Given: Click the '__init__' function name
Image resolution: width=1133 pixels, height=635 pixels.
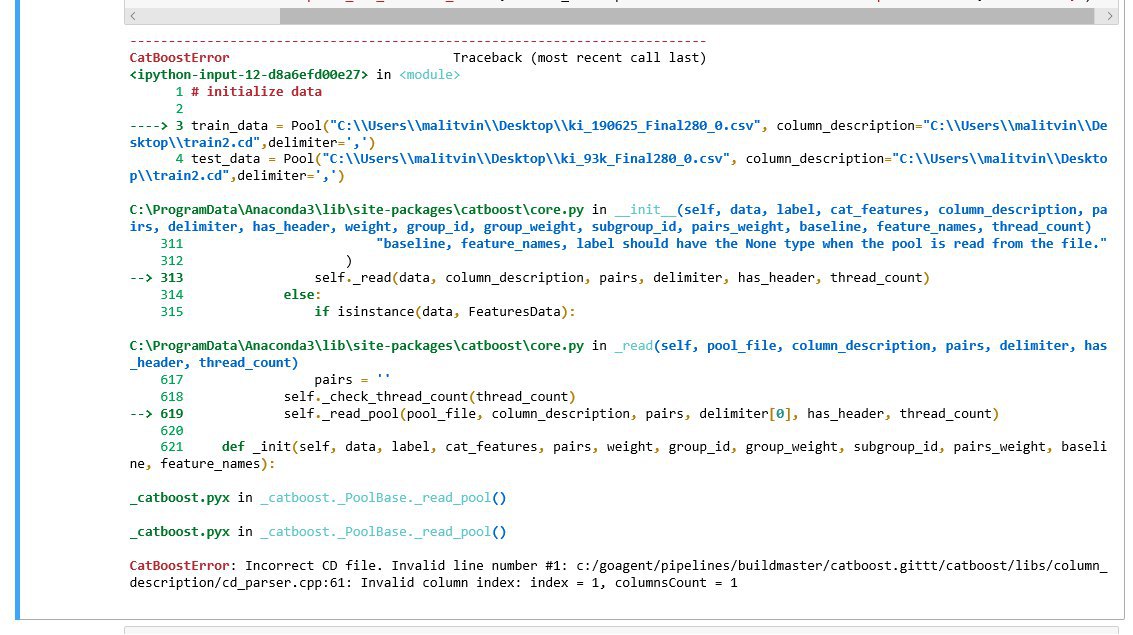Looking at the screenshot, I should coord(645,210).
